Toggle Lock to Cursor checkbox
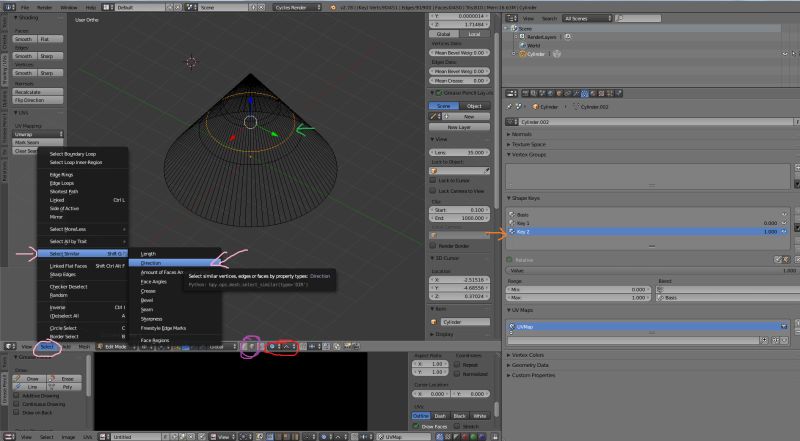The image size is (800, 441). pos(433,180)
